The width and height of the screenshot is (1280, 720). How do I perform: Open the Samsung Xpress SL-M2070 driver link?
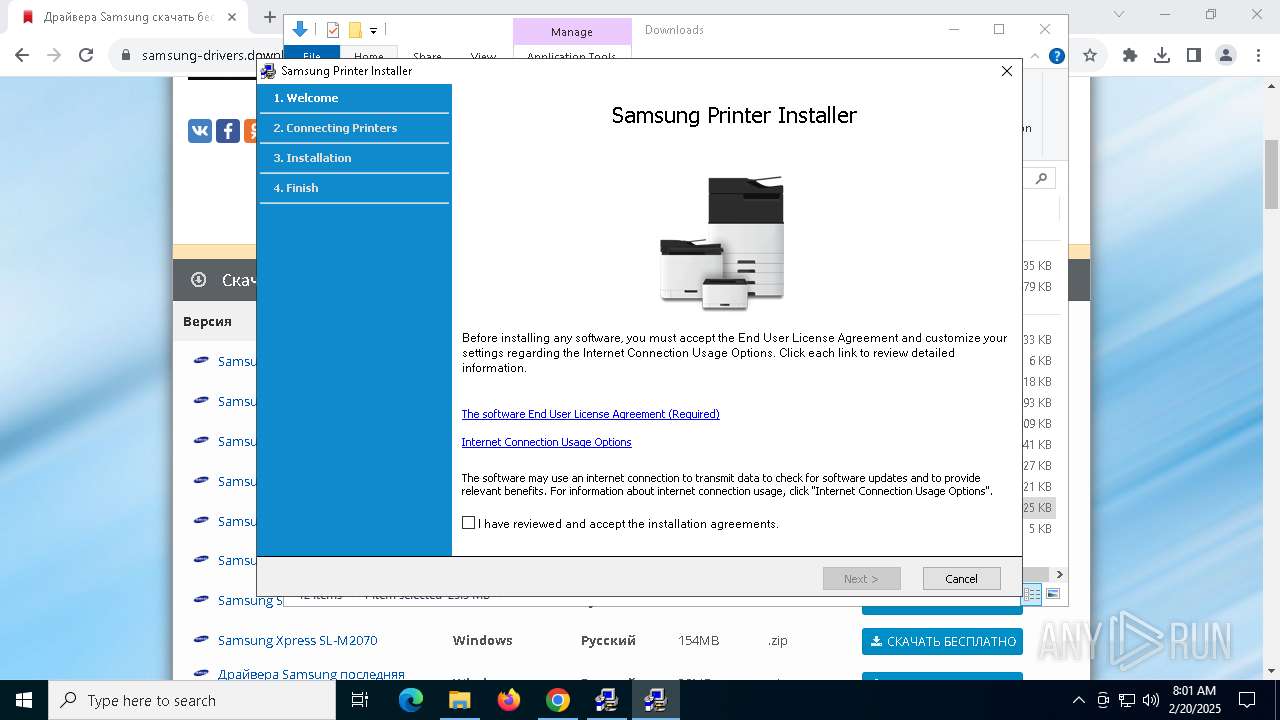click(297, 640)
